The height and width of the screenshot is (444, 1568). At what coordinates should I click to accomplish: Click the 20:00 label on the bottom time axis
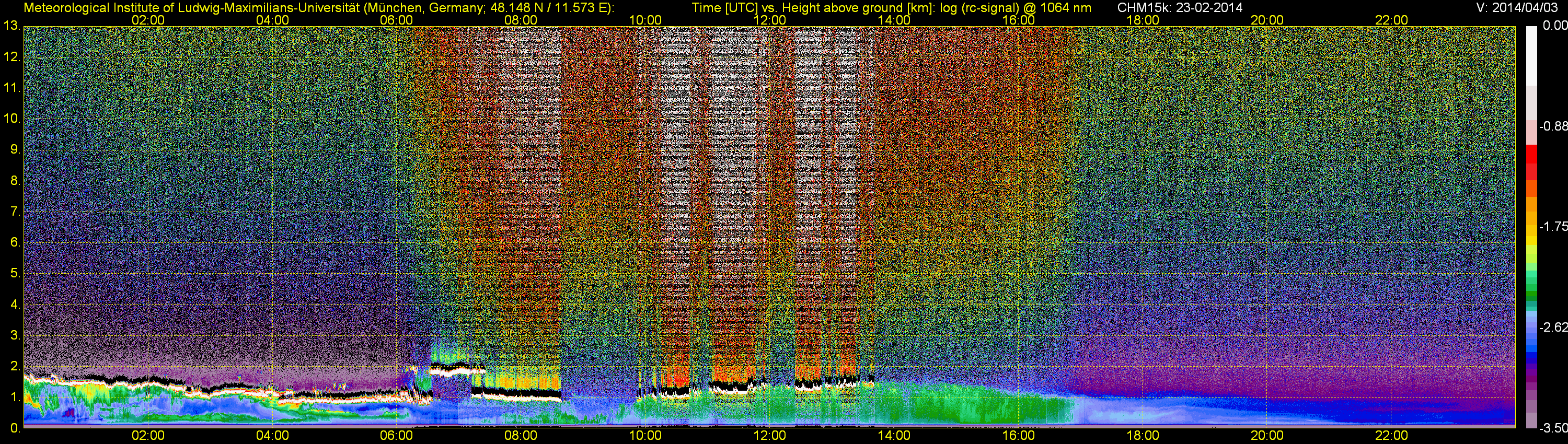[1267, 436]
